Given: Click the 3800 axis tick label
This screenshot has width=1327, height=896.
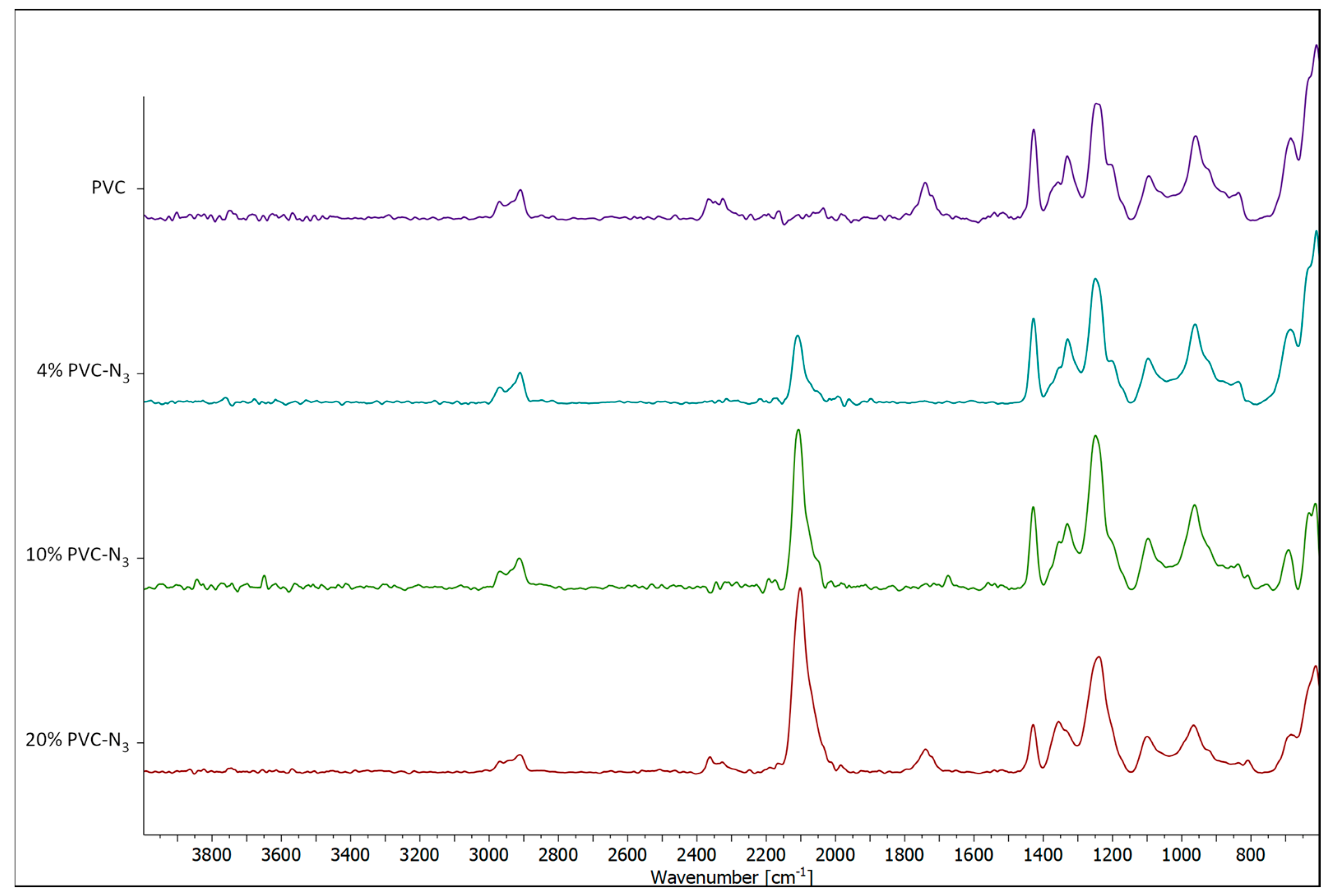Looking at the screenshot, I should click(212, 855).
